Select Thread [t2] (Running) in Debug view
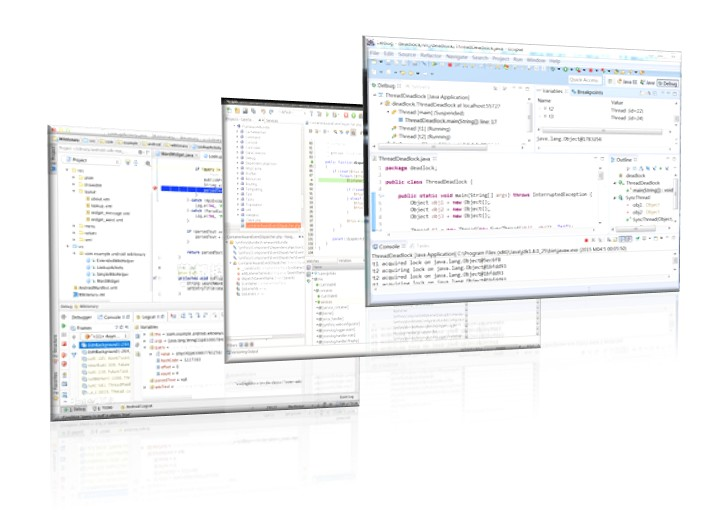The image size is (710, 510). 421,136
